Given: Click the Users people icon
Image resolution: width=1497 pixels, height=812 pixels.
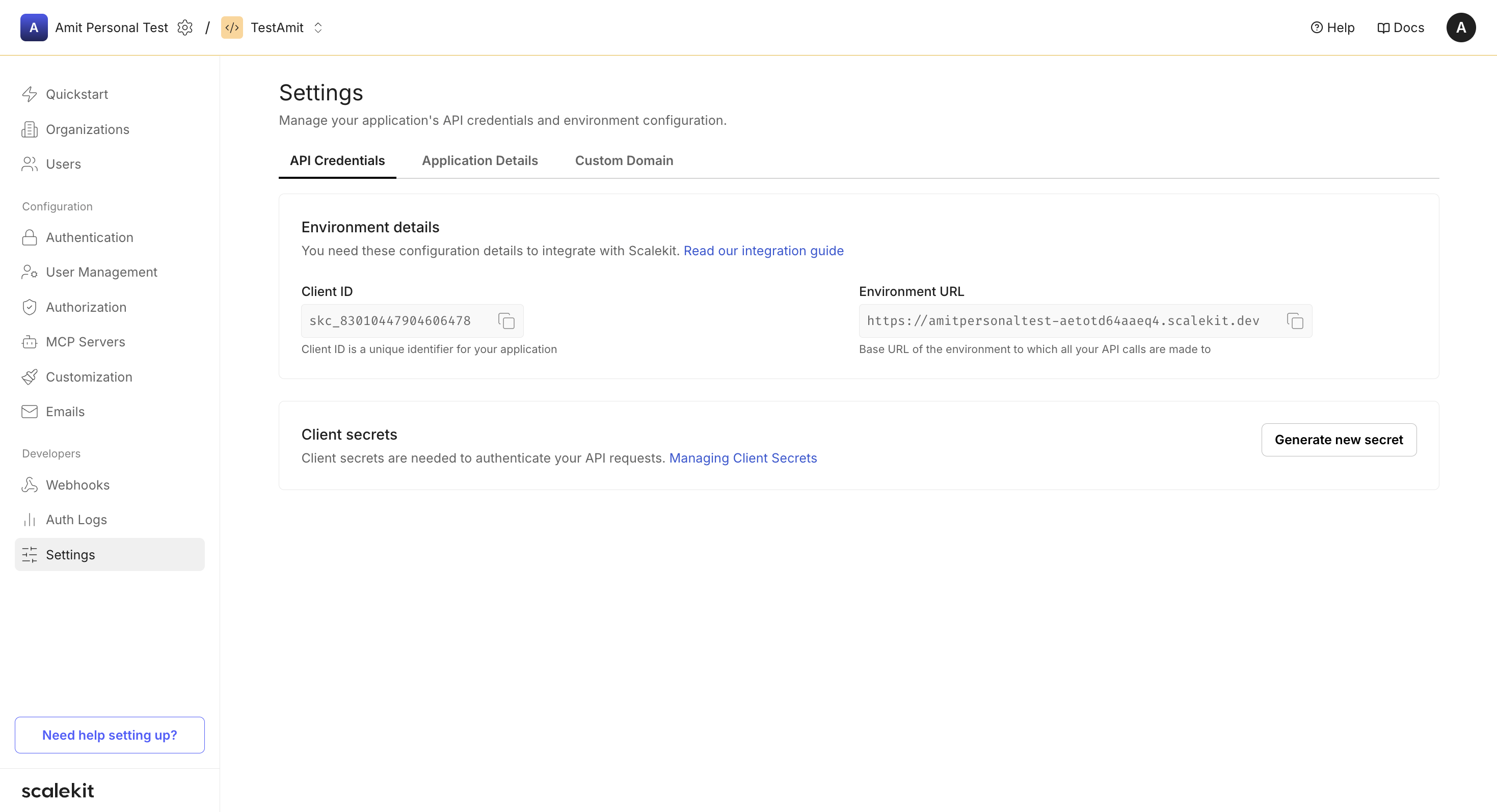Looking at the screenshot, I should click(30, 164).
